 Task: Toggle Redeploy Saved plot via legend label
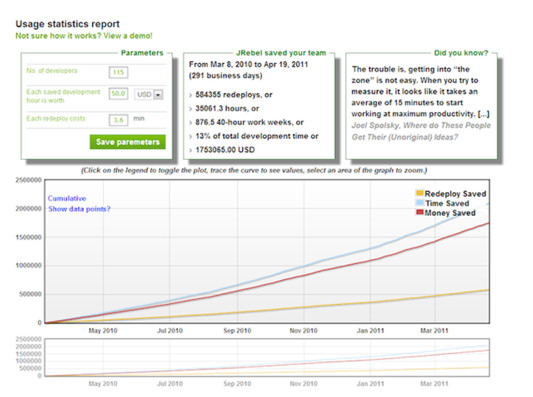click(x=455, y=194)
